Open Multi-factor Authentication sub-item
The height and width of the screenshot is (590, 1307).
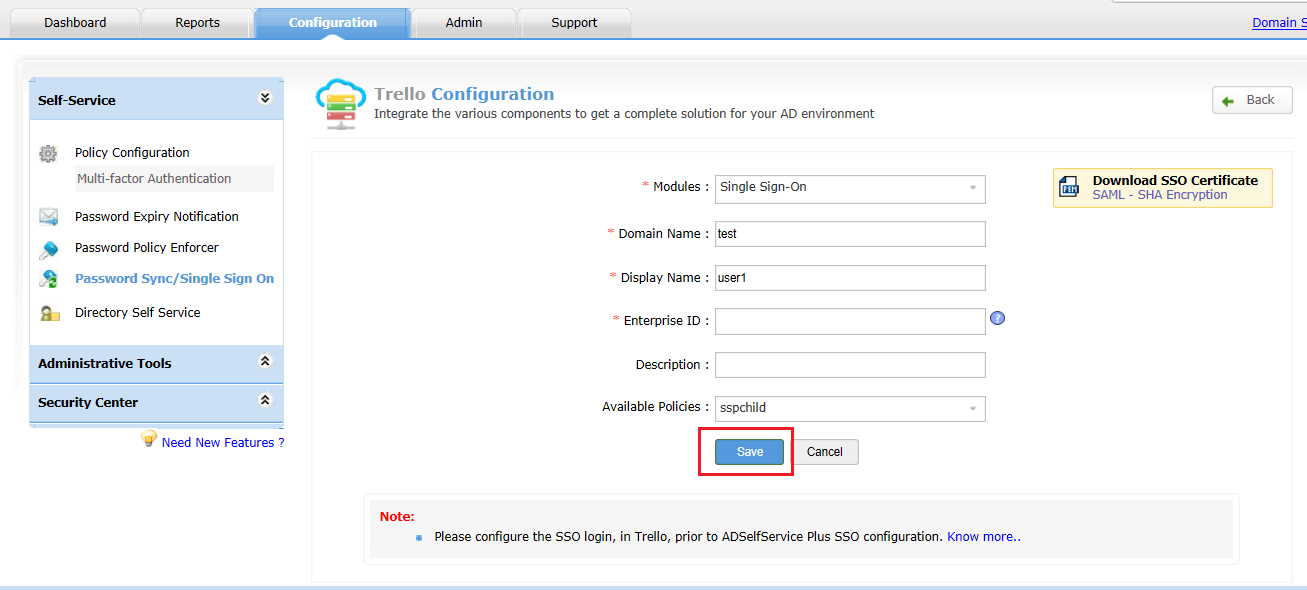[154, 179]
